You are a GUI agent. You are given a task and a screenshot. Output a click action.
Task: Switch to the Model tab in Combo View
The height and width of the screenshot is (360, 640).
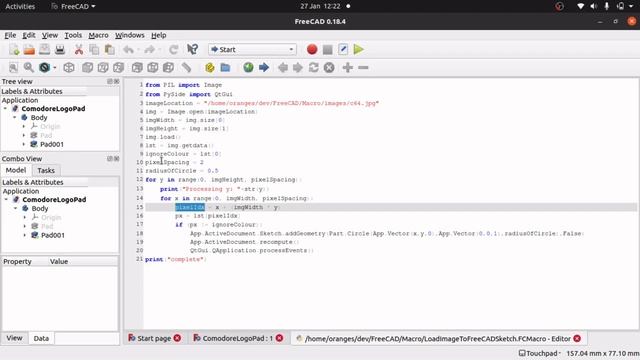(16, 170)
